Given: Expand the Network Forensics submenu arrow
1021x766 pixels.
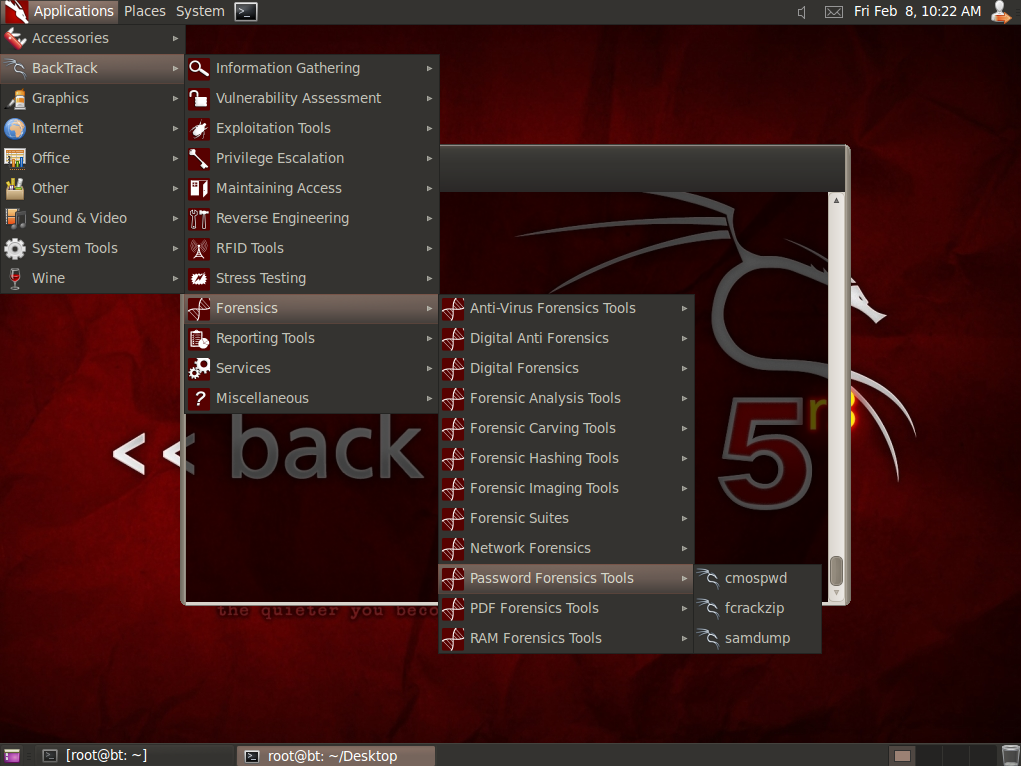Looking at the screenshot, I should click(x=684, y=548).
